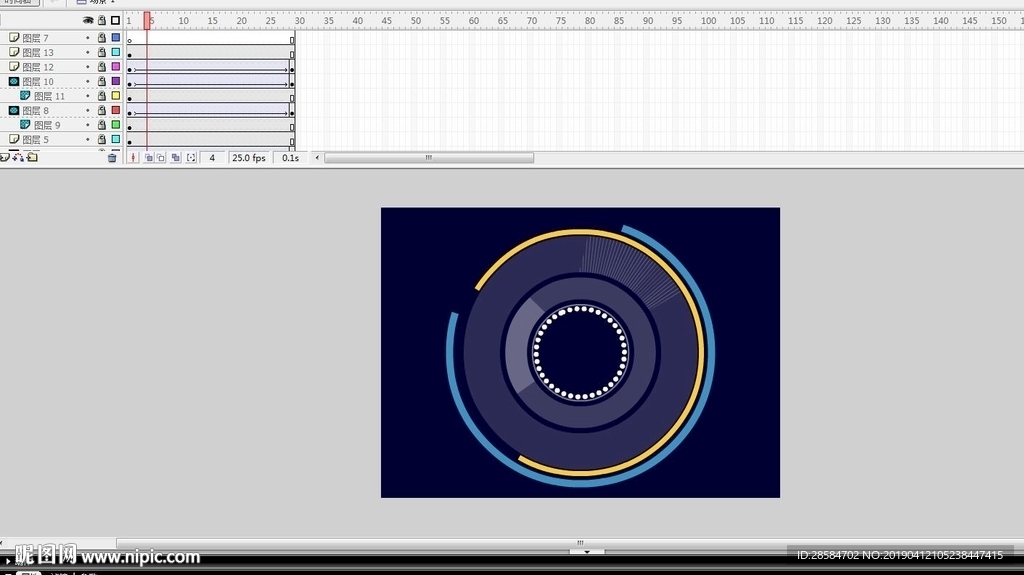Viewport: 1024px width, 575px height.
Task: Click purple outline swatch of 图层 10
Action: (116, 81)
